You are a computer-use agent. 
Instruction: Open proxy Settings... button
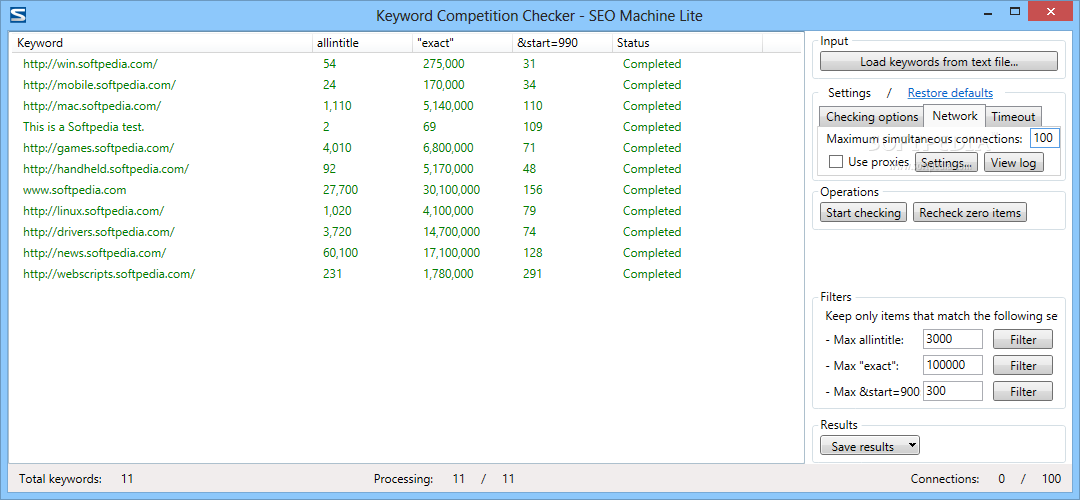pos(946,163)
